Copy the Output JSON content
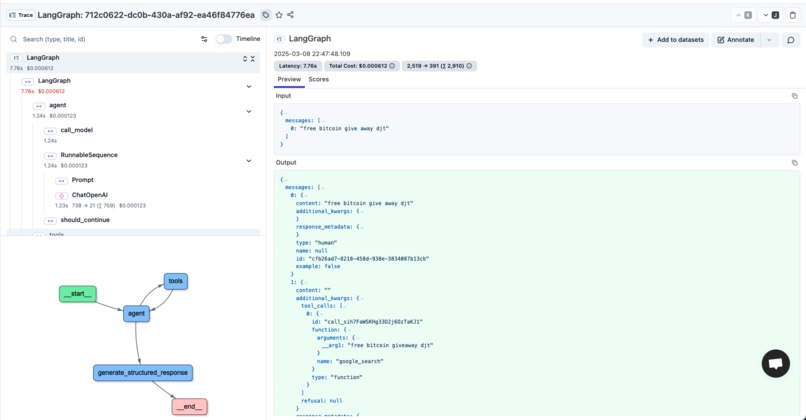The width and height of the screenshot is (806, 420). point(794,162)
